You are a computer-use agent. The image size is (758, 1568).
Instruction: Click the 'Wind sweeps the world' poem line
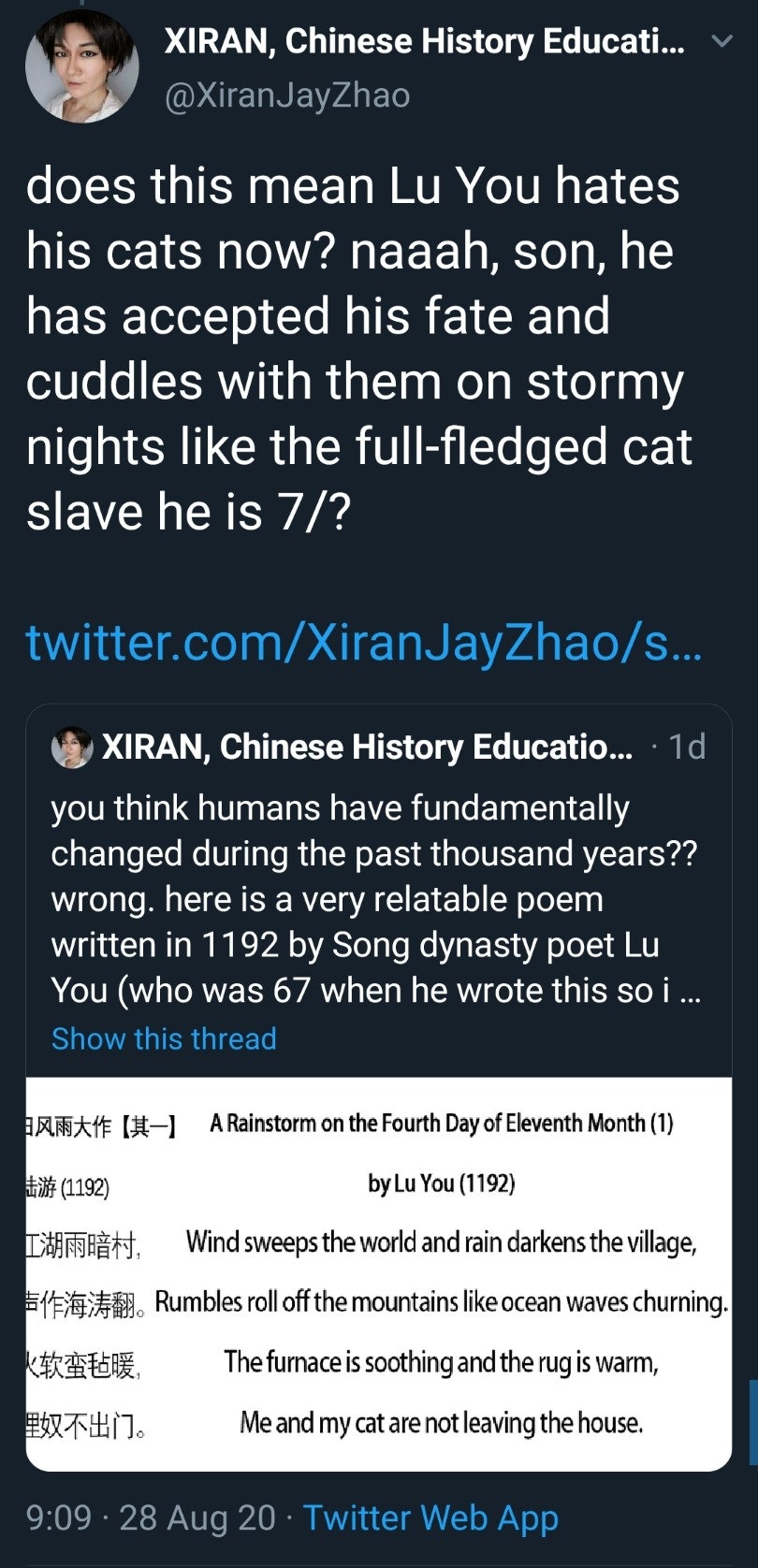pyautogui.click(x=441, y=1242)
